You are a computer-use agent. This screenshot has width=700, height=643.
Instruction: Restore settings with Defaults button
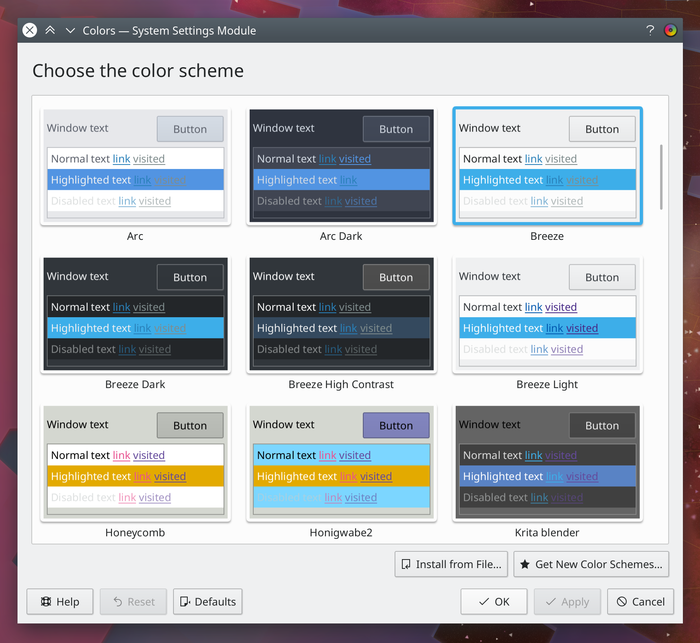click(x=208, y=601)
